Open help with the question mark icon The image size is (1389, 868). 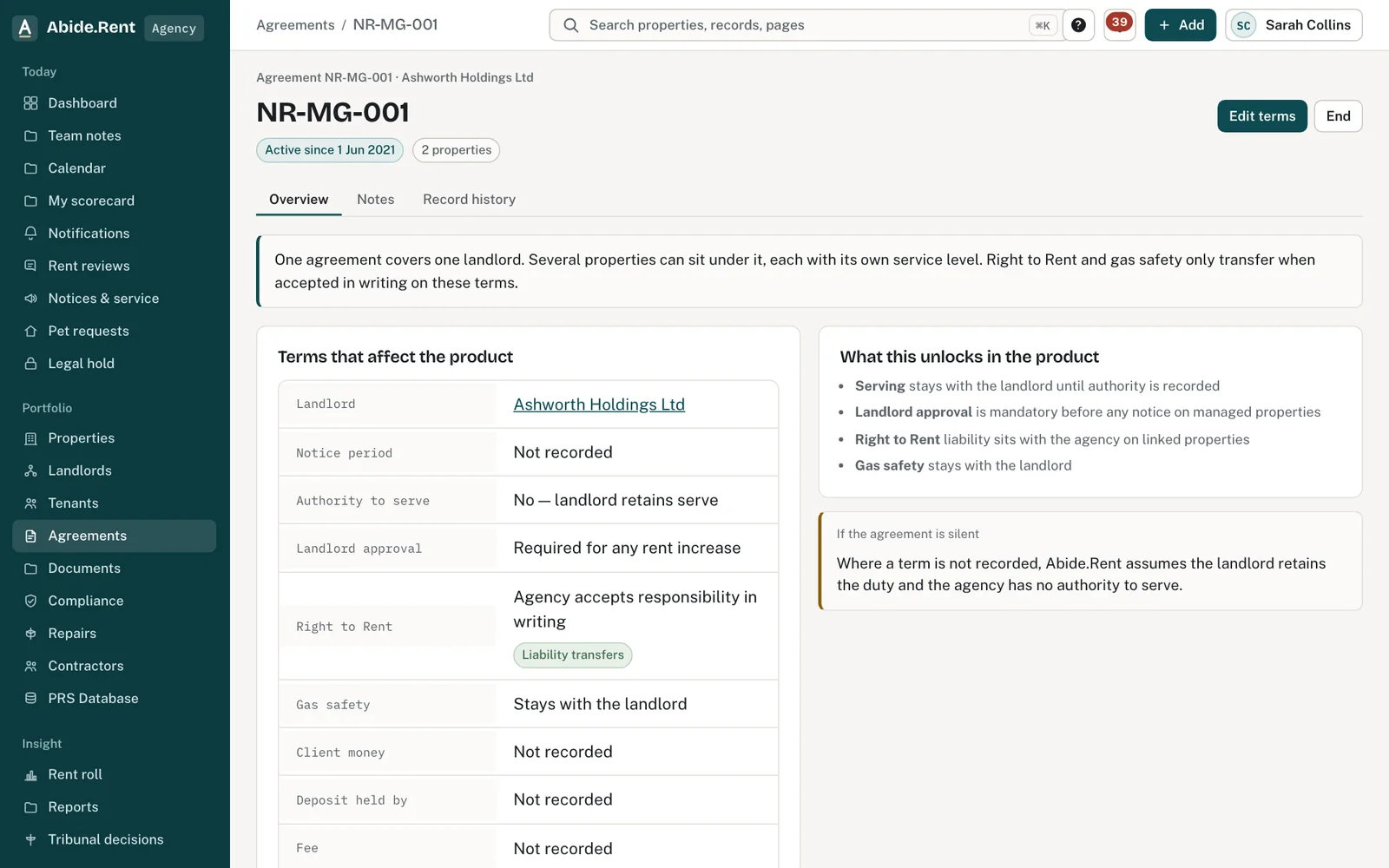point(1078,25)
